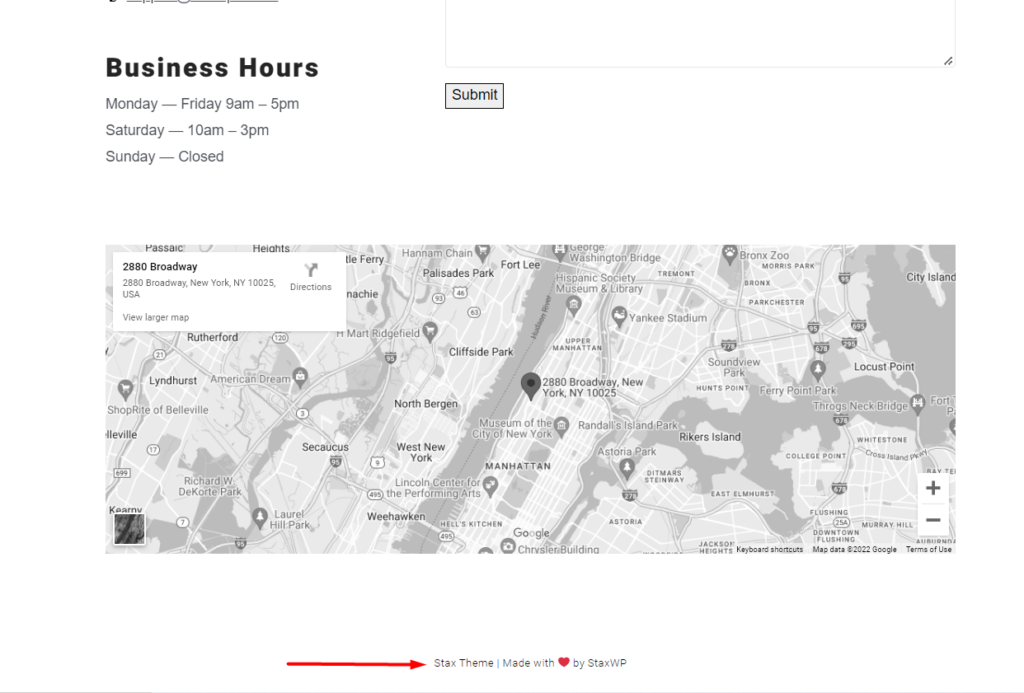1024x693 pixels.
Task: Click the Chrysler Building camera marker
Action: 507,546
